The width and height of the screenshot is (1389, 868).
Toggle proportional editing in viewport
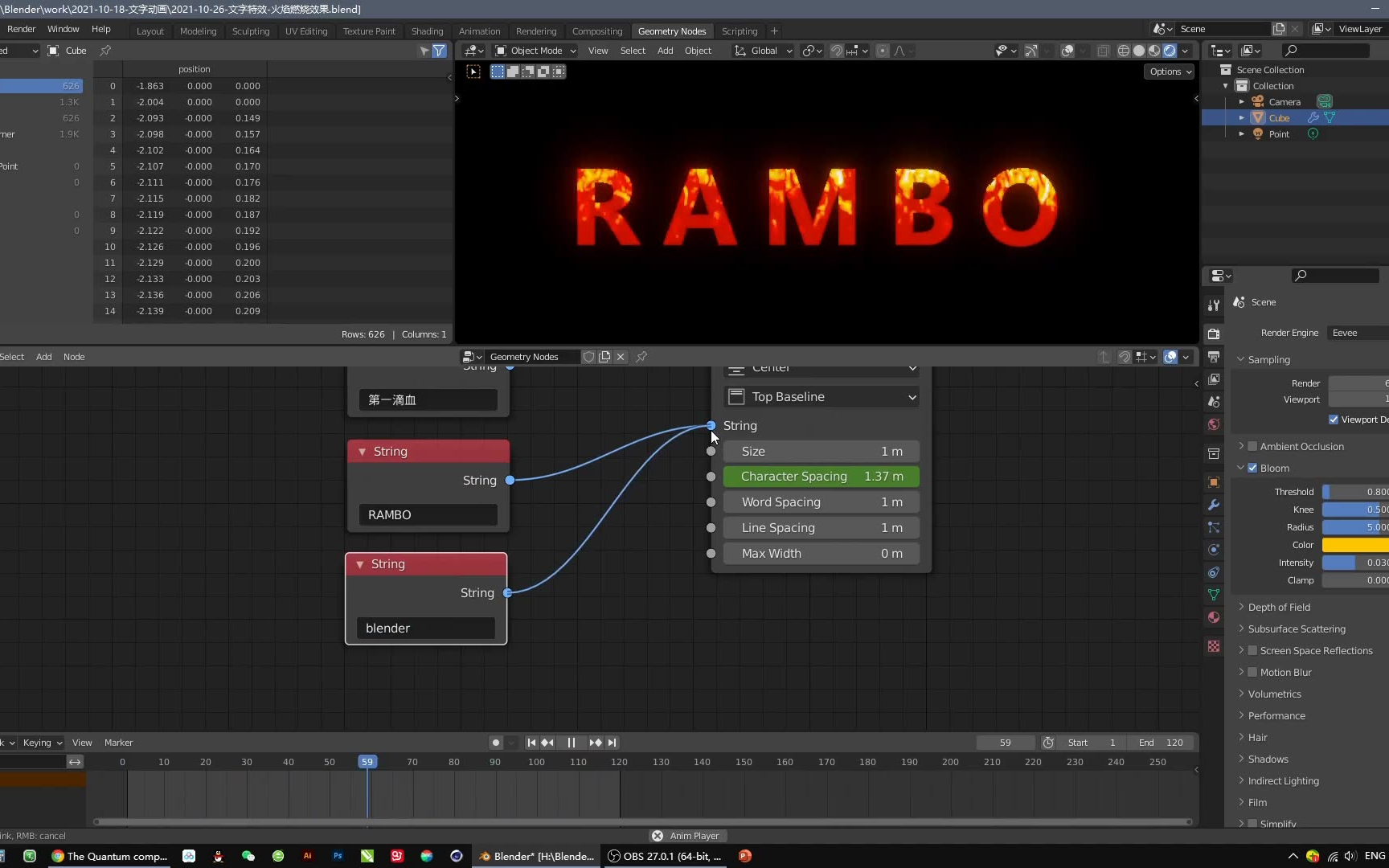pos(883,51)
